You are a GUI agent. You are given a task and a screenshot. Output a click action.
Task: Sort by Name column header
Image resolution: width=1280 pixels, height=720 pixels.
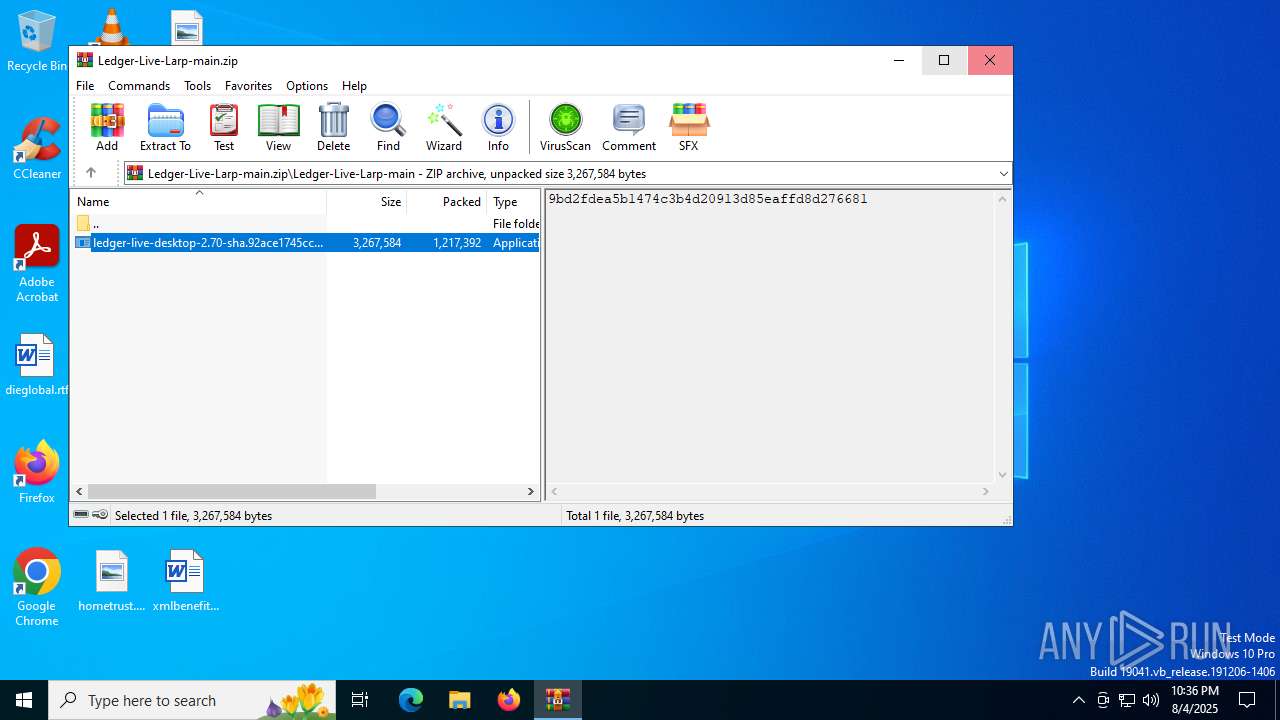[x=198, y=202]
